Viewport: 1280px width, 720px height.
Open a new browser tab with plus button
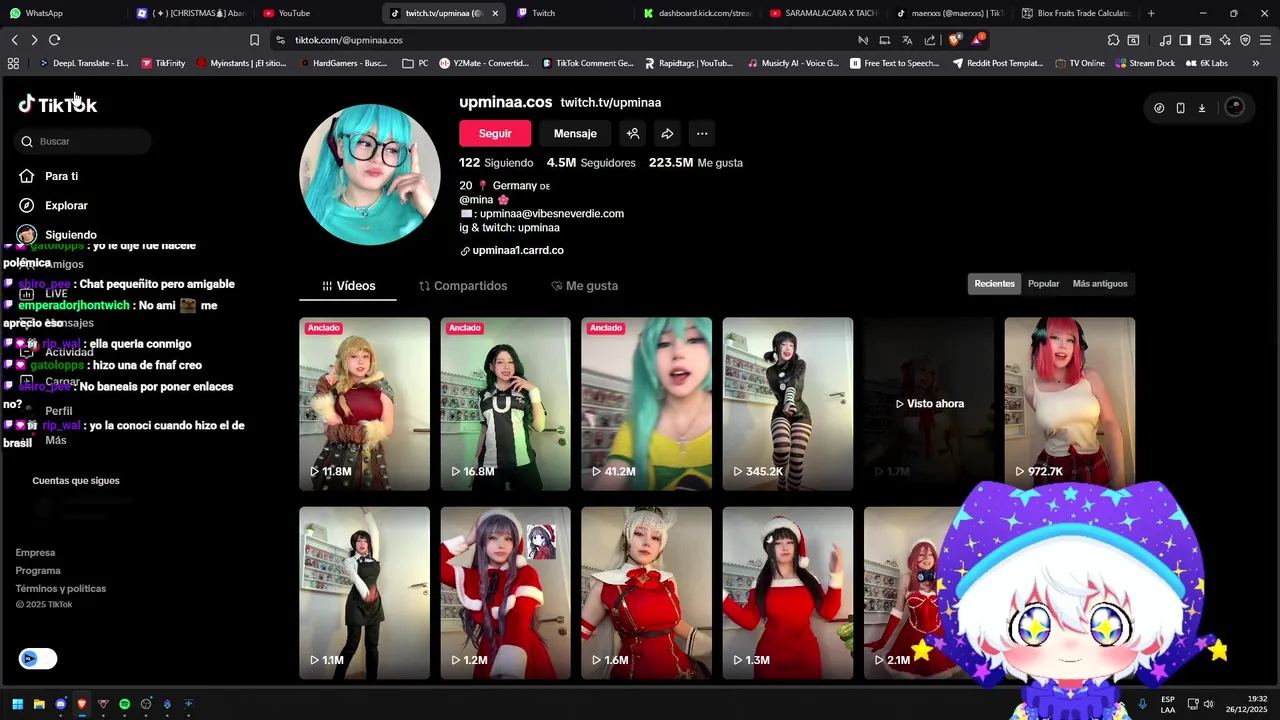1151,13
